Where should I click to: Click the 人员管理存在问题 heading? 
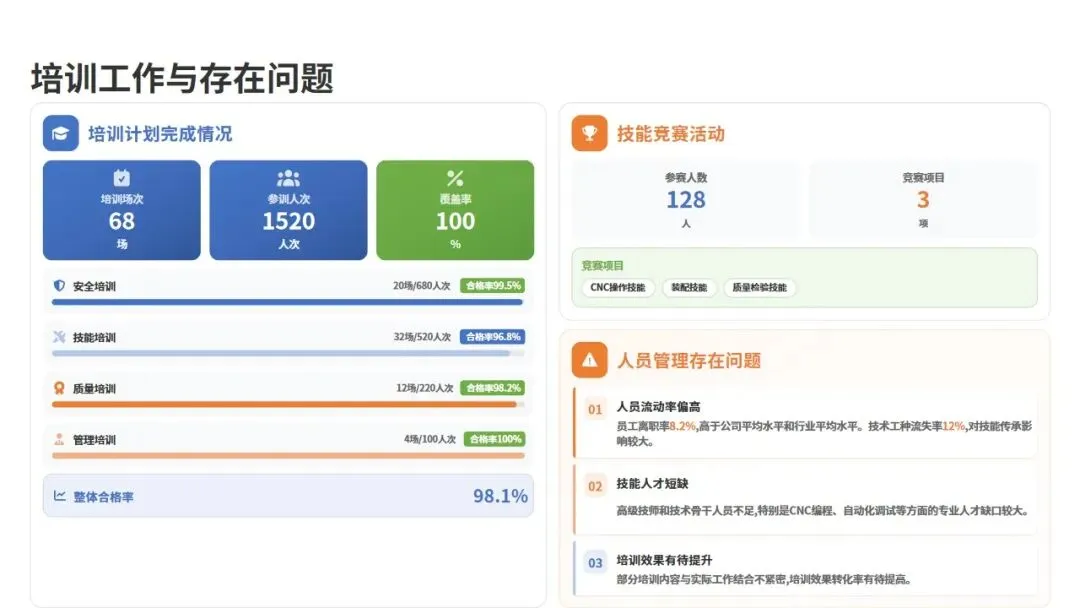[689, 361]
